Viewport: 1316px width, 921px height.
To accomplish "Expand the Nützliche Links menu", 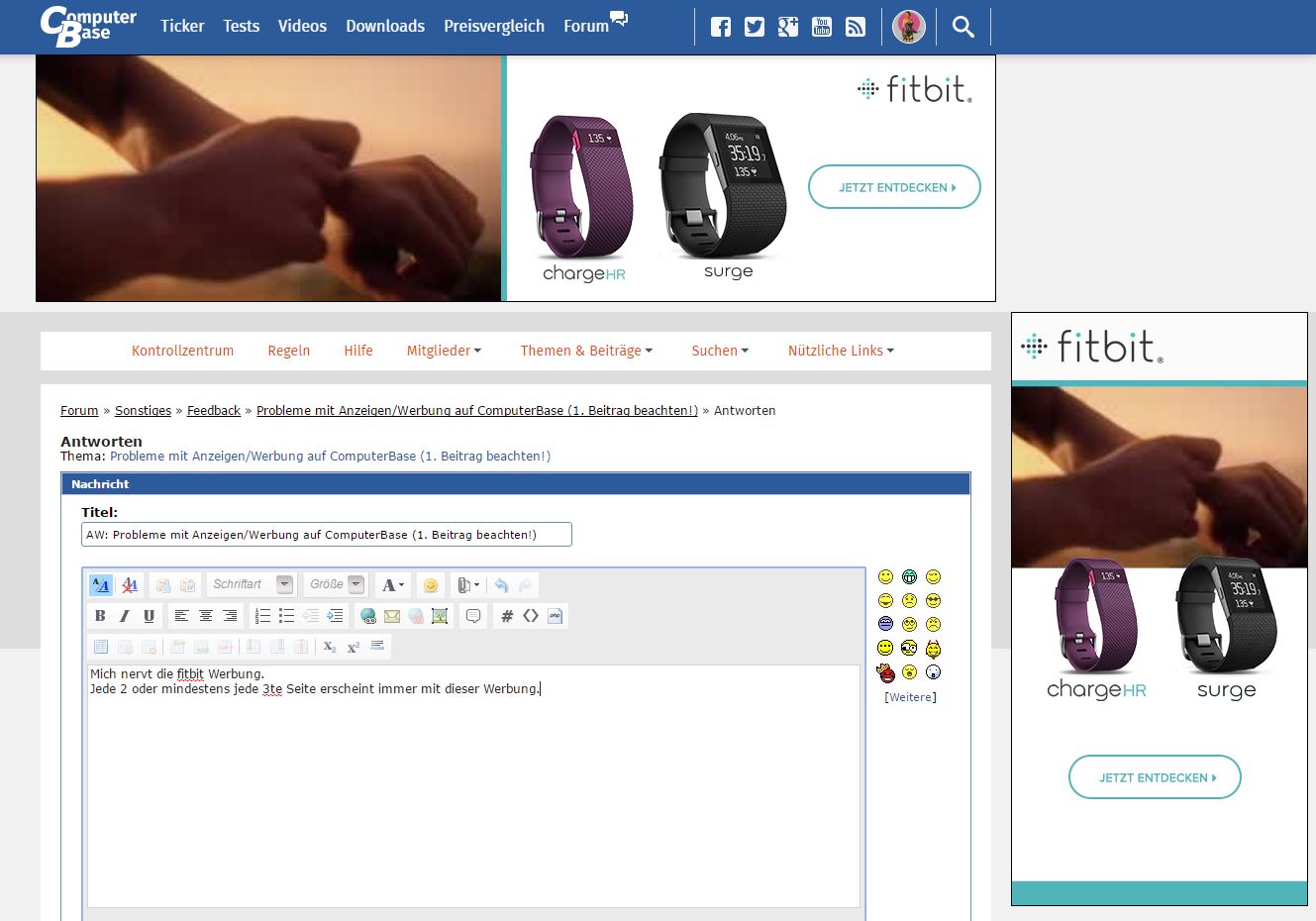I will pyautogui.click(x=841, y=351).
